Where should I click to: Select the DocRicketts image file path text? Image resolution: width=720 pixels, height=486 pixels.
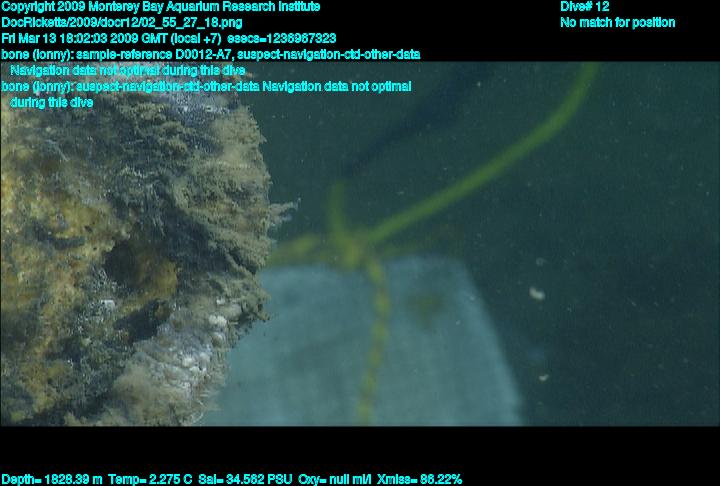(122, 23)
